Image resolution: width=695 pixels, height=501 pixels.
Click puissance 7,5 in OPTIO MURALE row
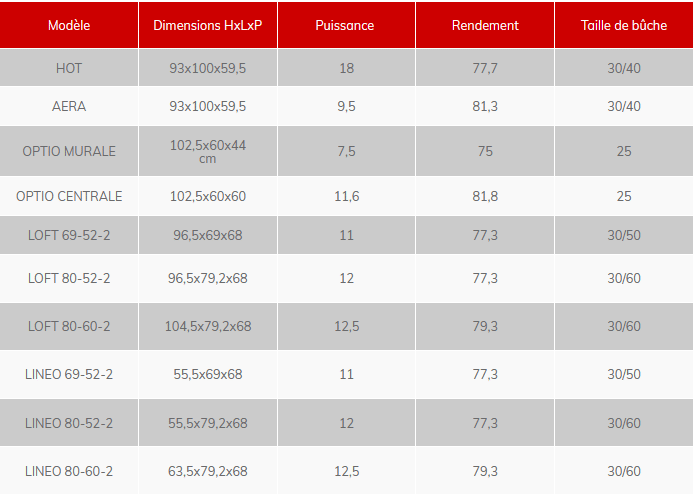(x=346, y=151)
